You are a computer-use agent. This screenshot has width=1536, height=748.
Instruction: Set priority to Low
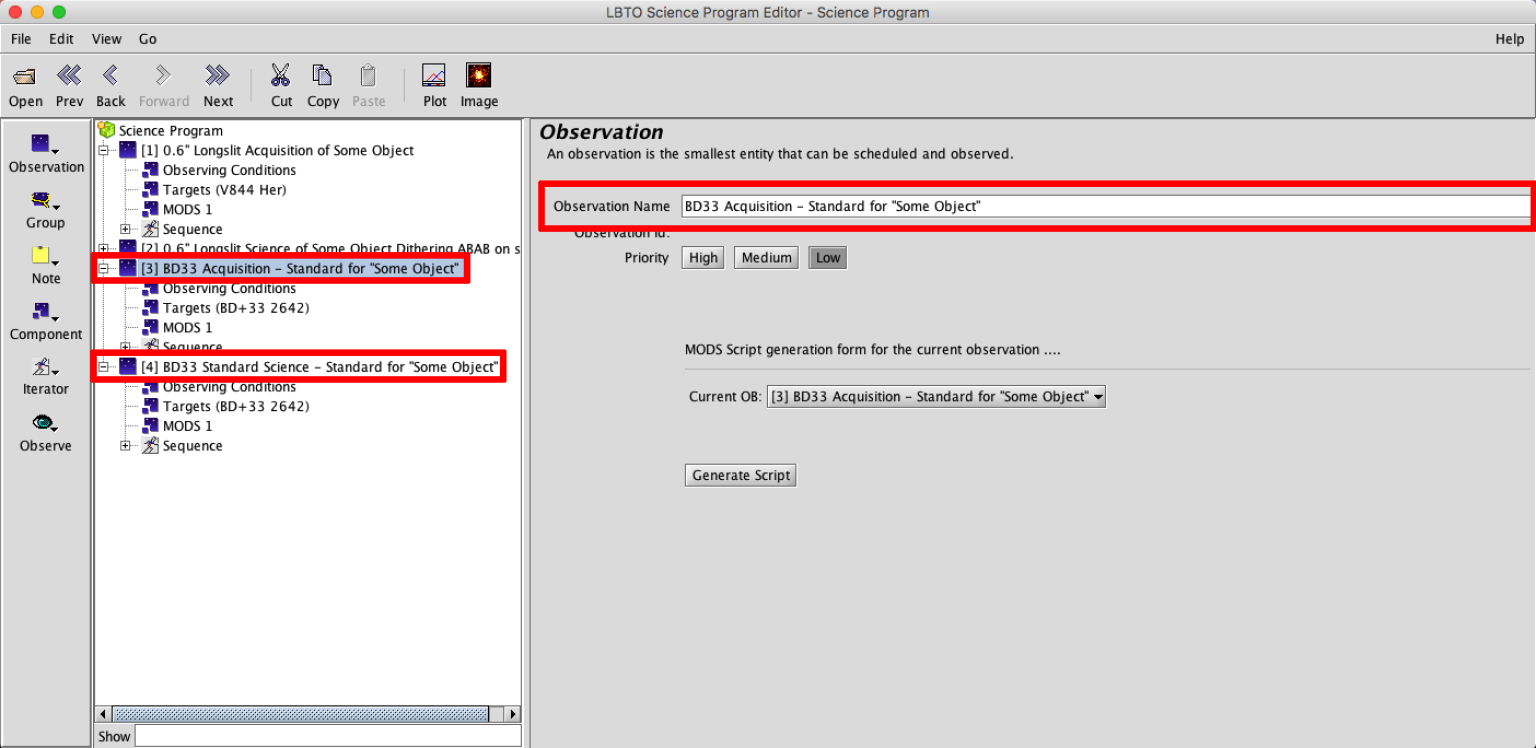[x=828, y=258]
